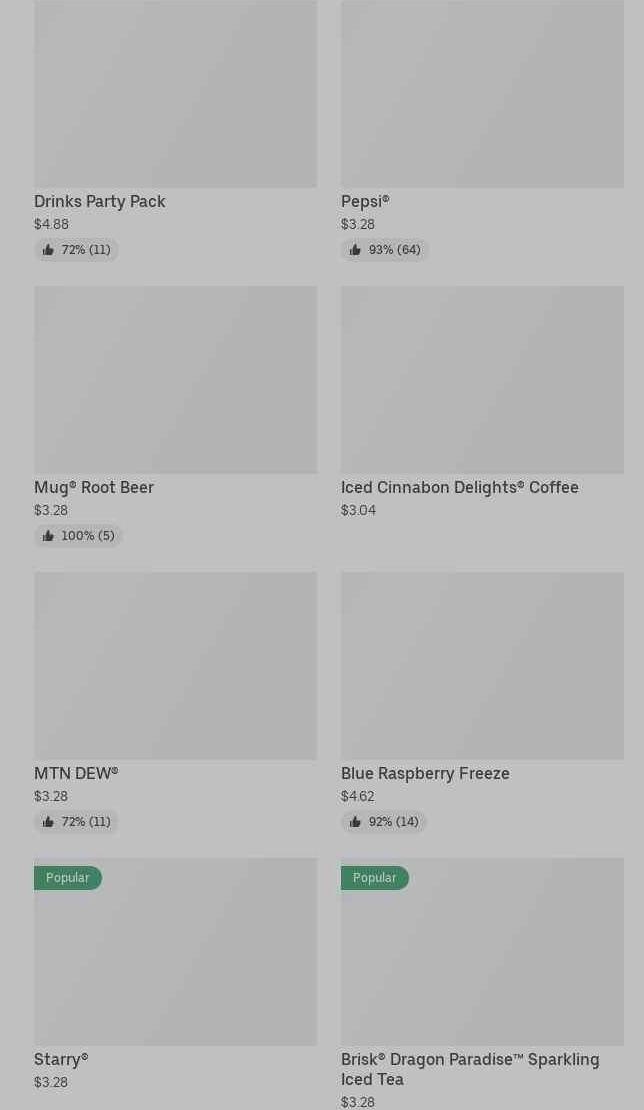The image size is (644, 1110).
Task: Open the Pepsi product image
Action: 482,94
